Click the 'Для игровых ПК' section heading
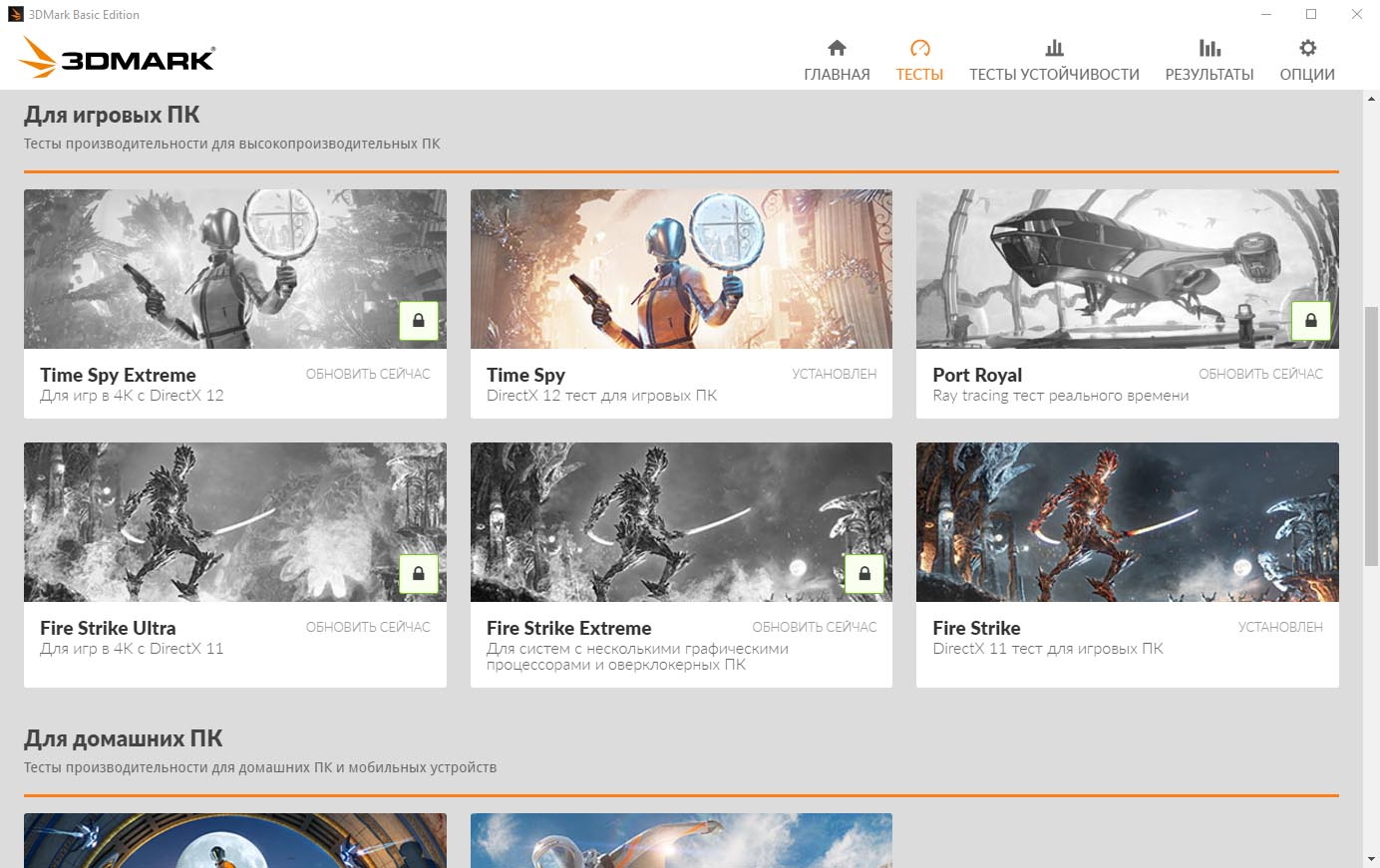 (x=112, y=115)
